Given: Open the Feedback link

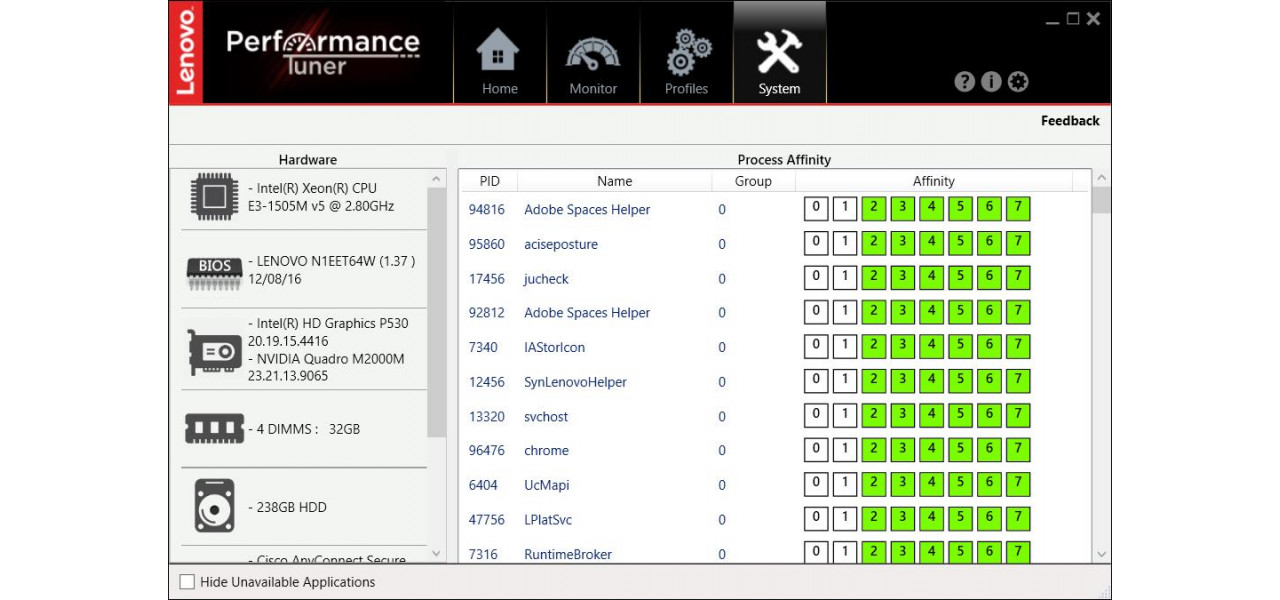Looking at the screenshot, I should tap(1070, 121).
